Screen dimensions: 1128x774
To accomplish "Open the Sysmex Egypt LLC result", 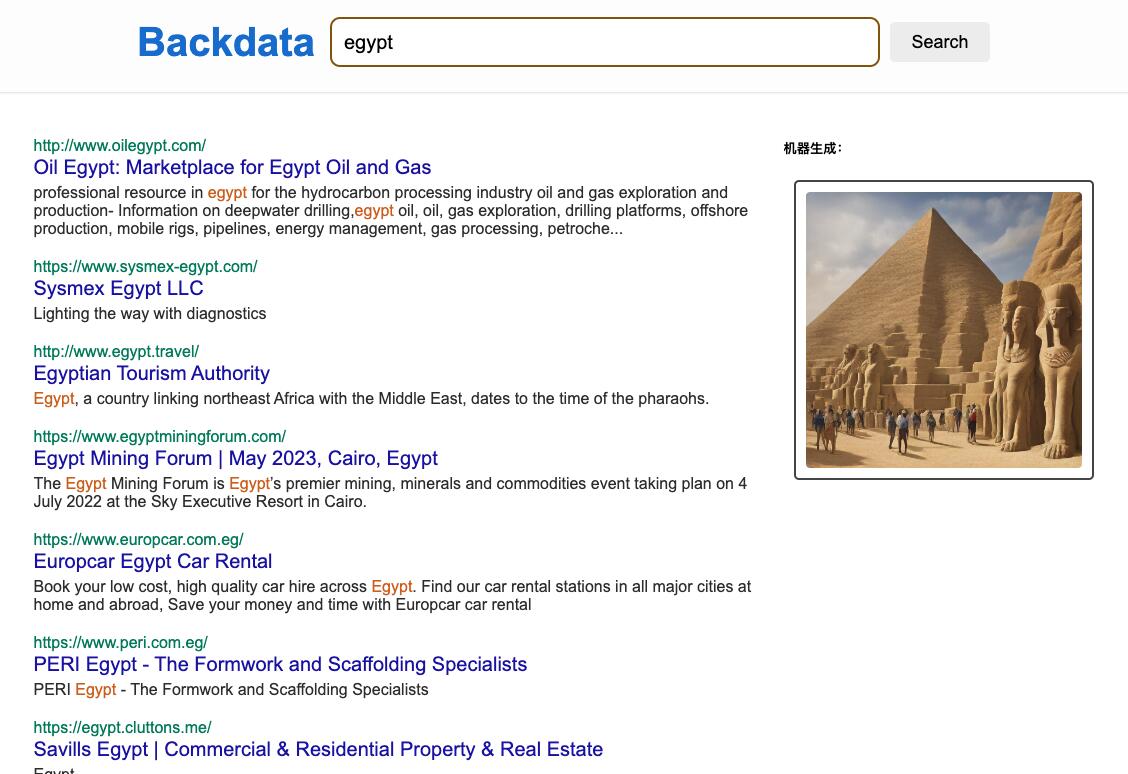I will pos(118,288).
